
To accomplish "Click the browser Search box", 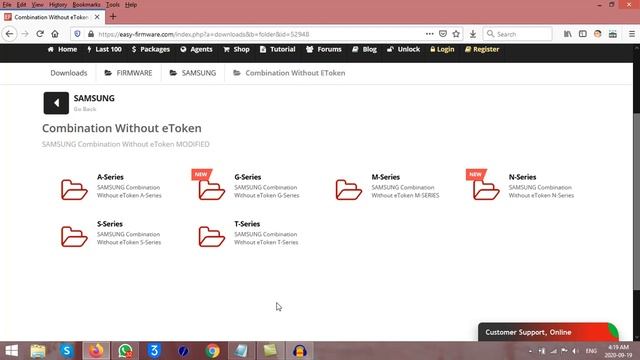I will (x=518, y=34).
